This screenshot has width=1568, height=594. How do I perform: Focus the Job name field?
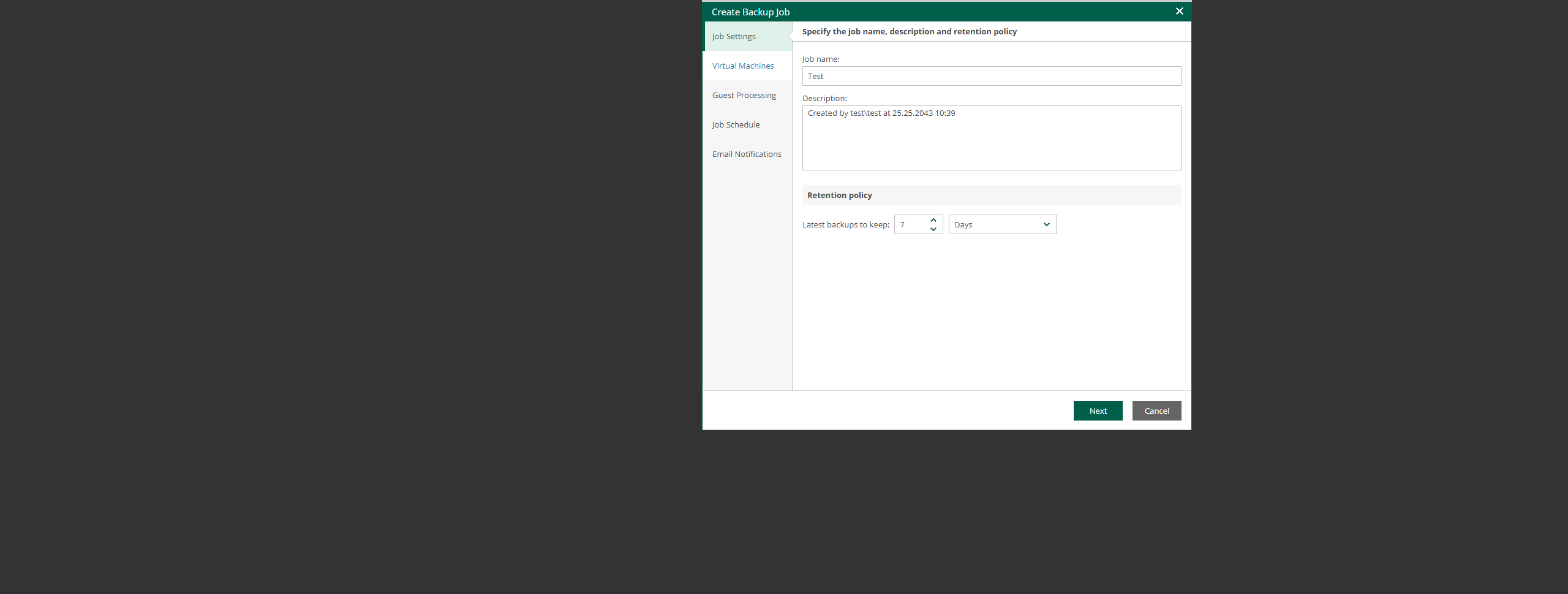click(992, 76)
